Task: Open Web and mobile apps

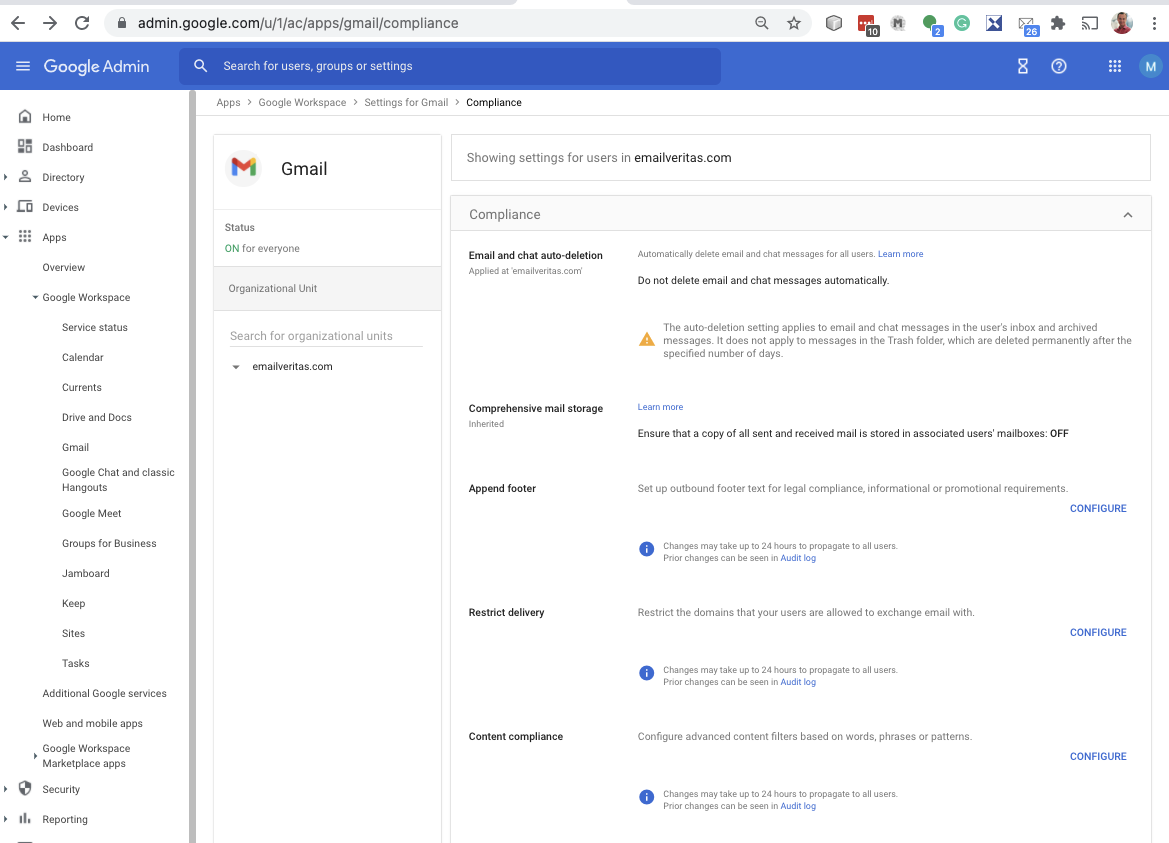Action: click(92, 723)
